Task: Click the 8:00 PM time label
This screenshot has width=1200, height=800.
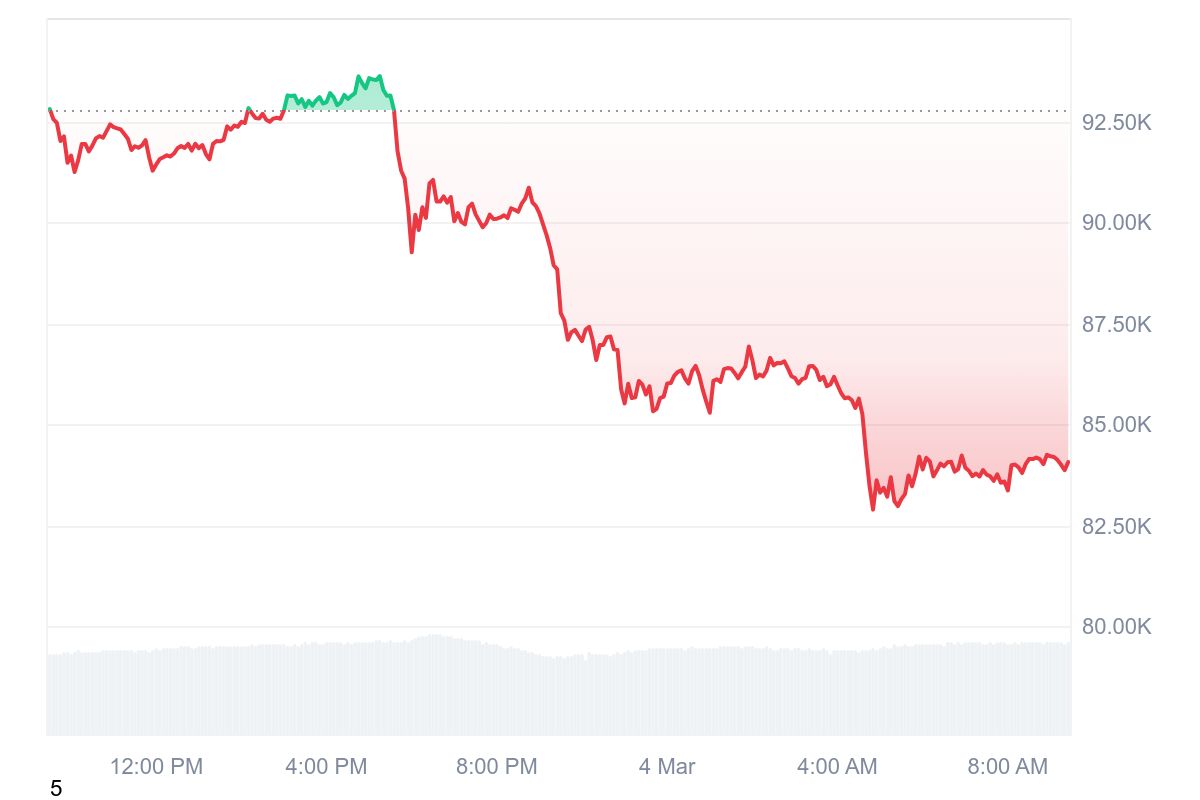Action: (x=496, y=767)
